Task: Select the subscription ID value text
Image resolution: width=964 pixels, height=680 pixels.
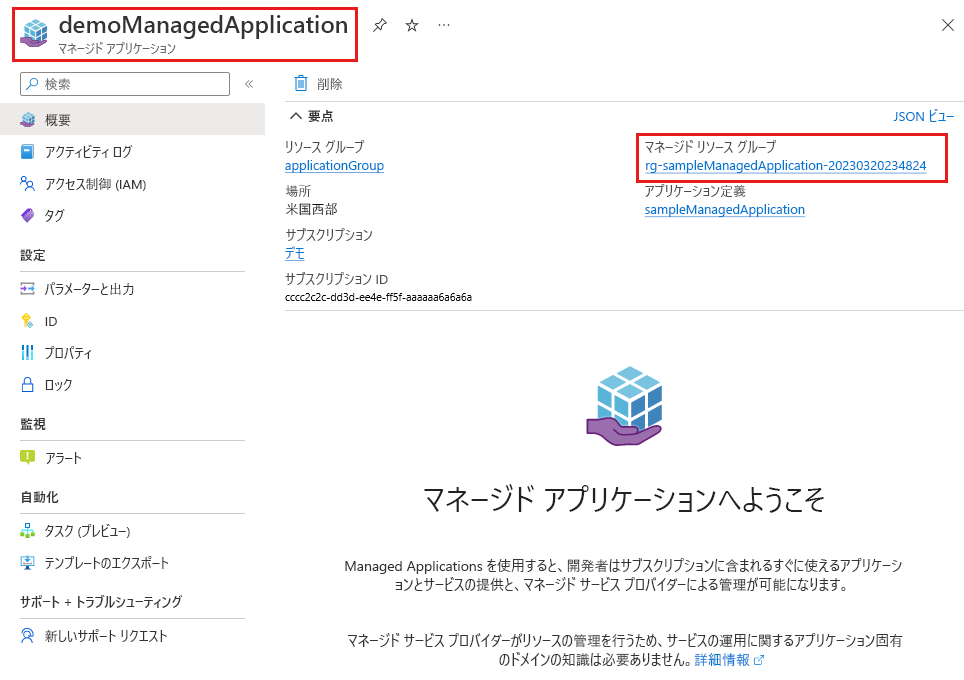Action: (378, 298)
